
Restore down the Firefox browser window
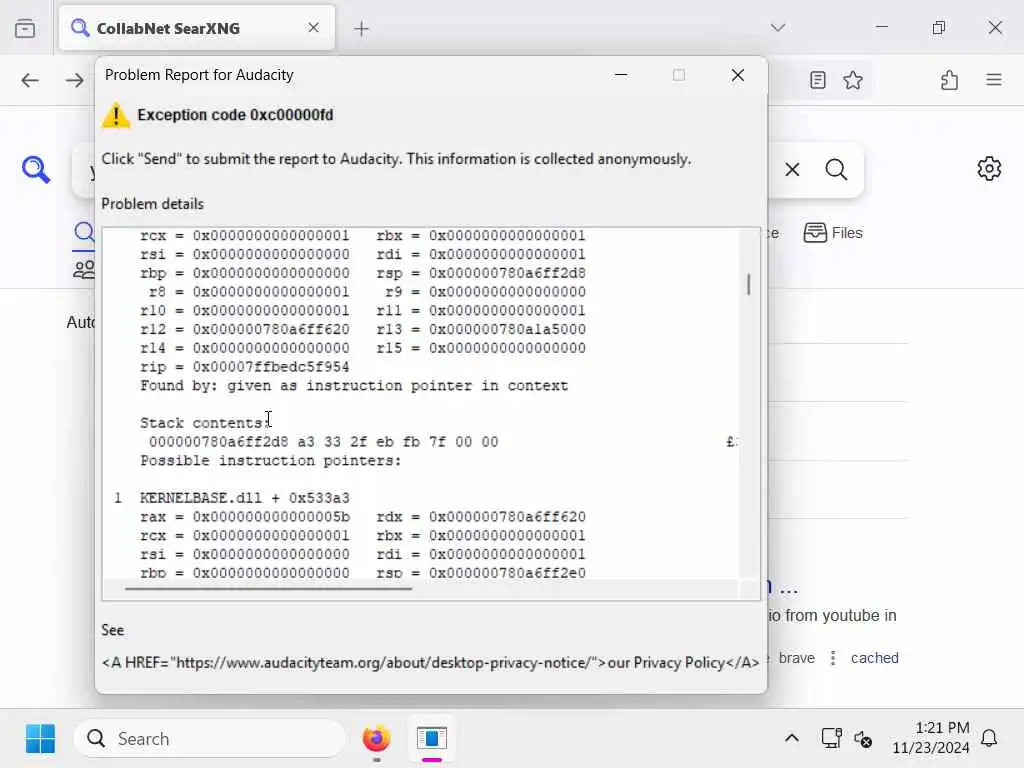(938, 27)
